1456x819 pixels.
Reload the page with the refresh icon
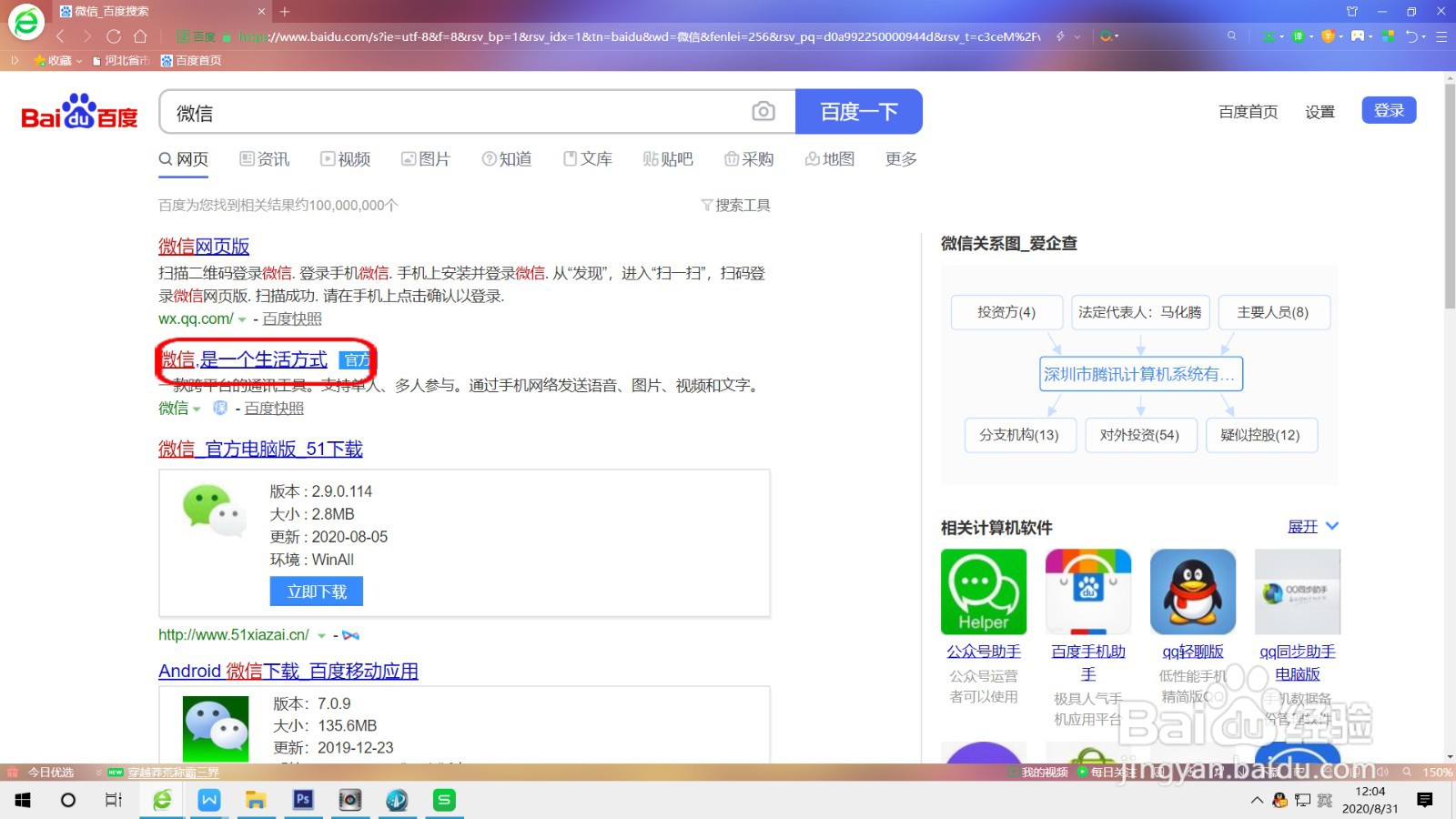[x=114, y=36]
